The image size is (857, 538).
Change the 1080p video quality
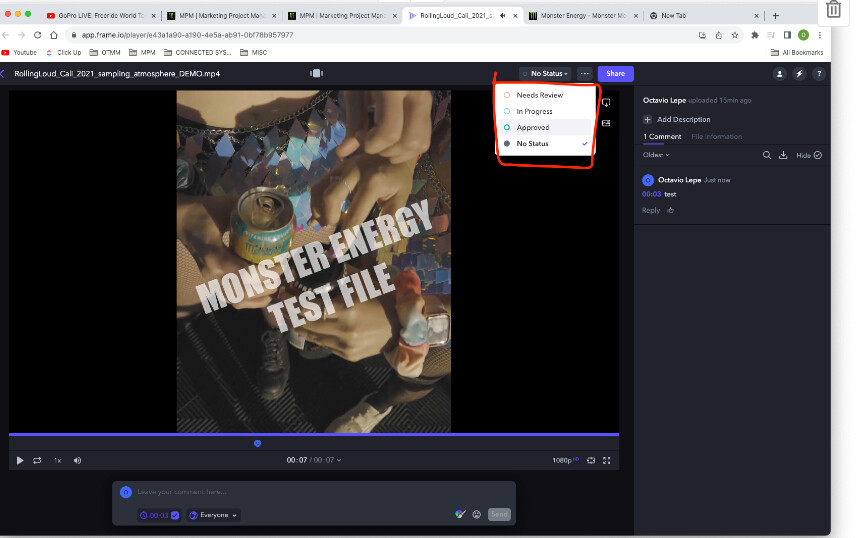coord(565,460)
